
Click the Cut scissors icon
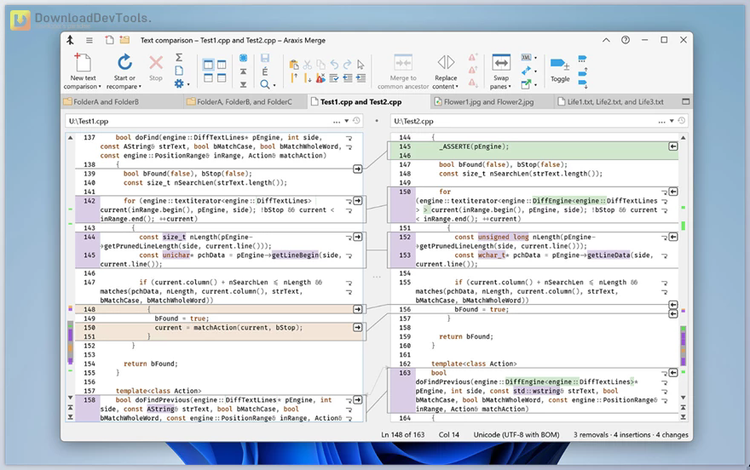[307, 65]
